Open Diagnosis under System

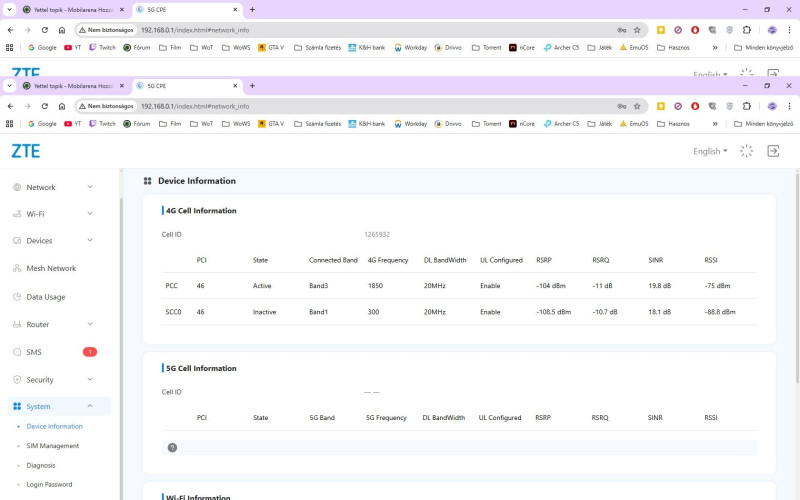40,465
